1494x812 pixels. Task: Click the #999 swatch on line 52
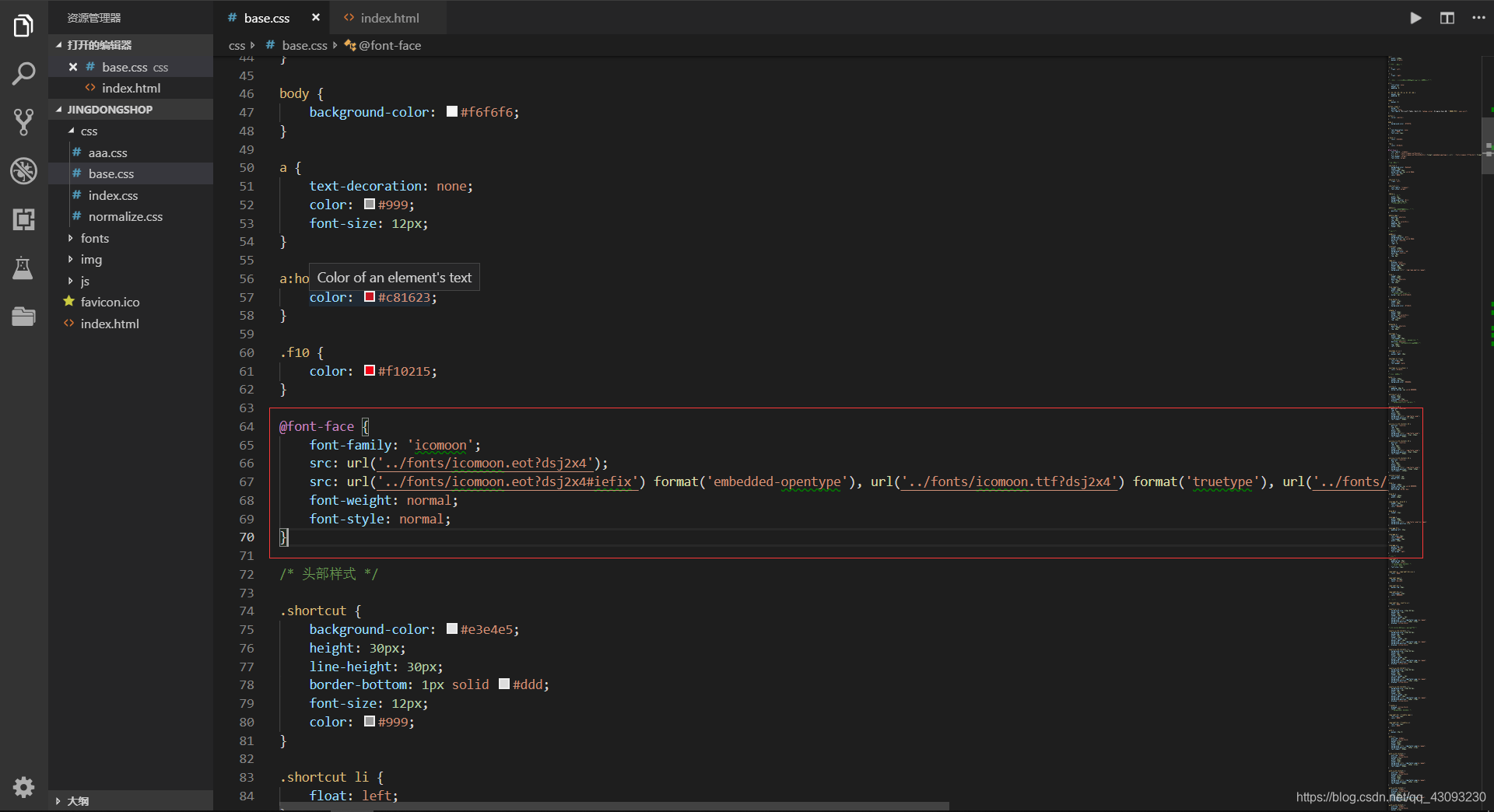[x=370, y=204]
